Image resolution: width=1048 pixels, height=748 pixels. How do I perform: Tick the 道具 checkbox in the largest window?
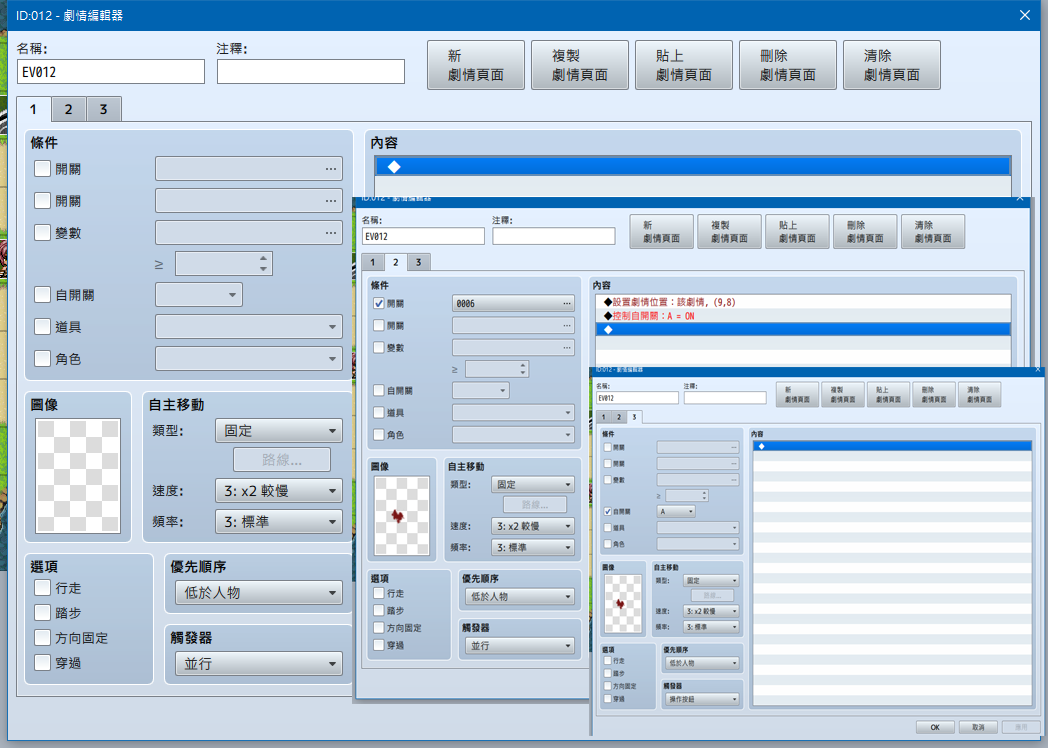pos(42,326)
